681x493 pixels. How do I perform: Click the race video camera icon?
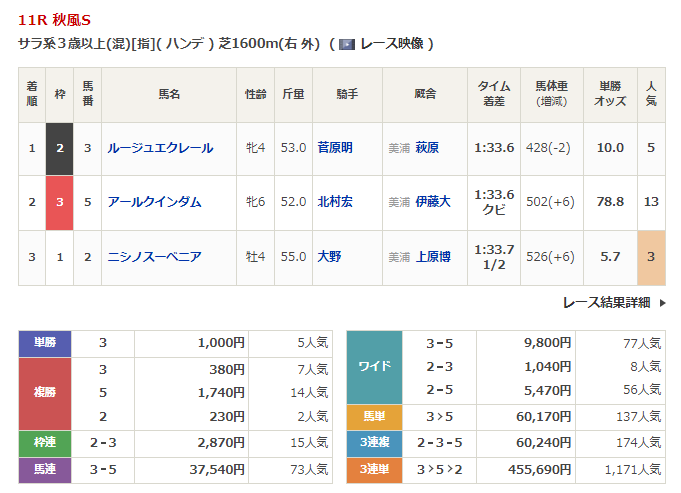[x=347, y=44]
